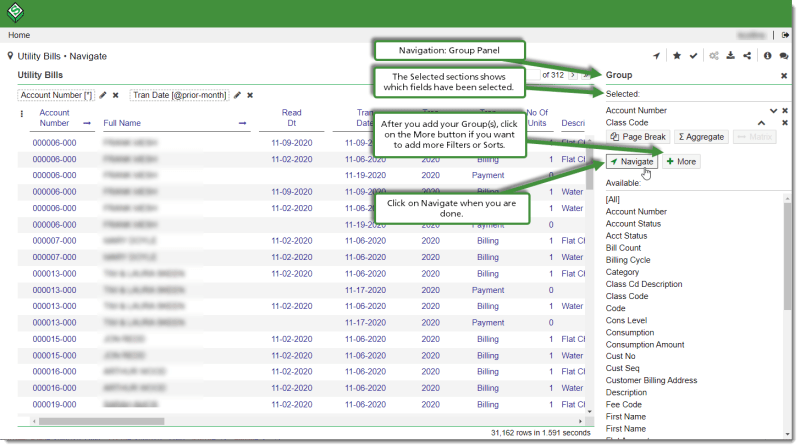This screenshot has height=448, width=800.
Task: Edit the Tran Date filter with pencil icon
Action: pyautogui.click(x=237, y=95)
